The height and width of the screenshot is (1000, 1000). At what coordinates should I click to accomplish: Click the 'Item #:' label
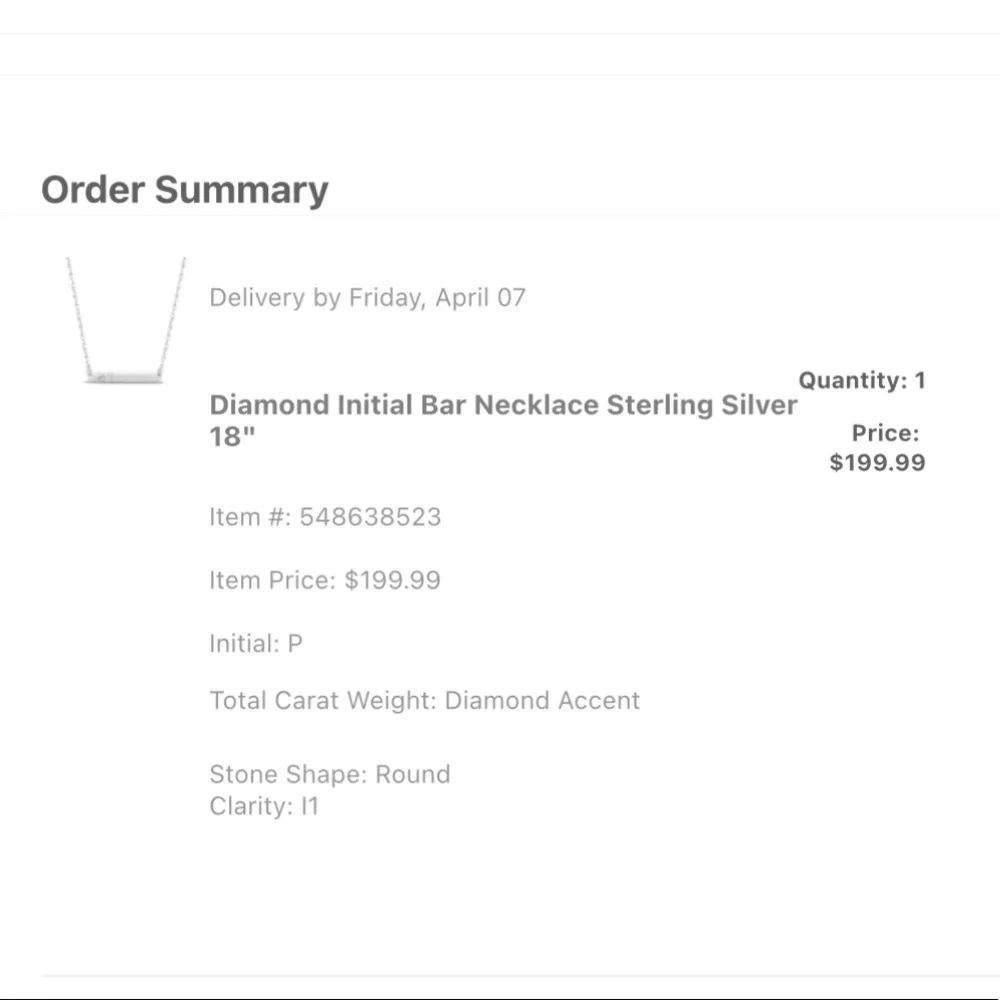pyautogui.click(x=250, y=518)
